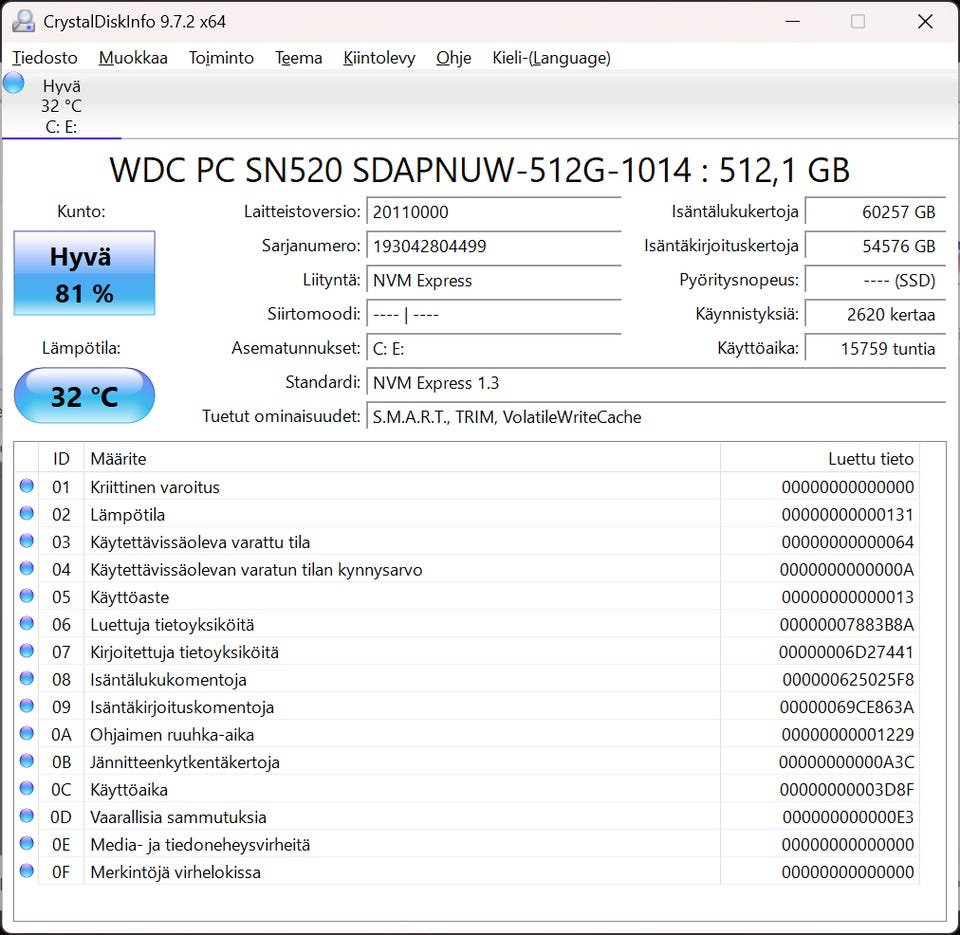The width and height of the screenshot is (960, 935).
Task: Minimize the CrystalDiskInfo window
Action: [793, 21]
